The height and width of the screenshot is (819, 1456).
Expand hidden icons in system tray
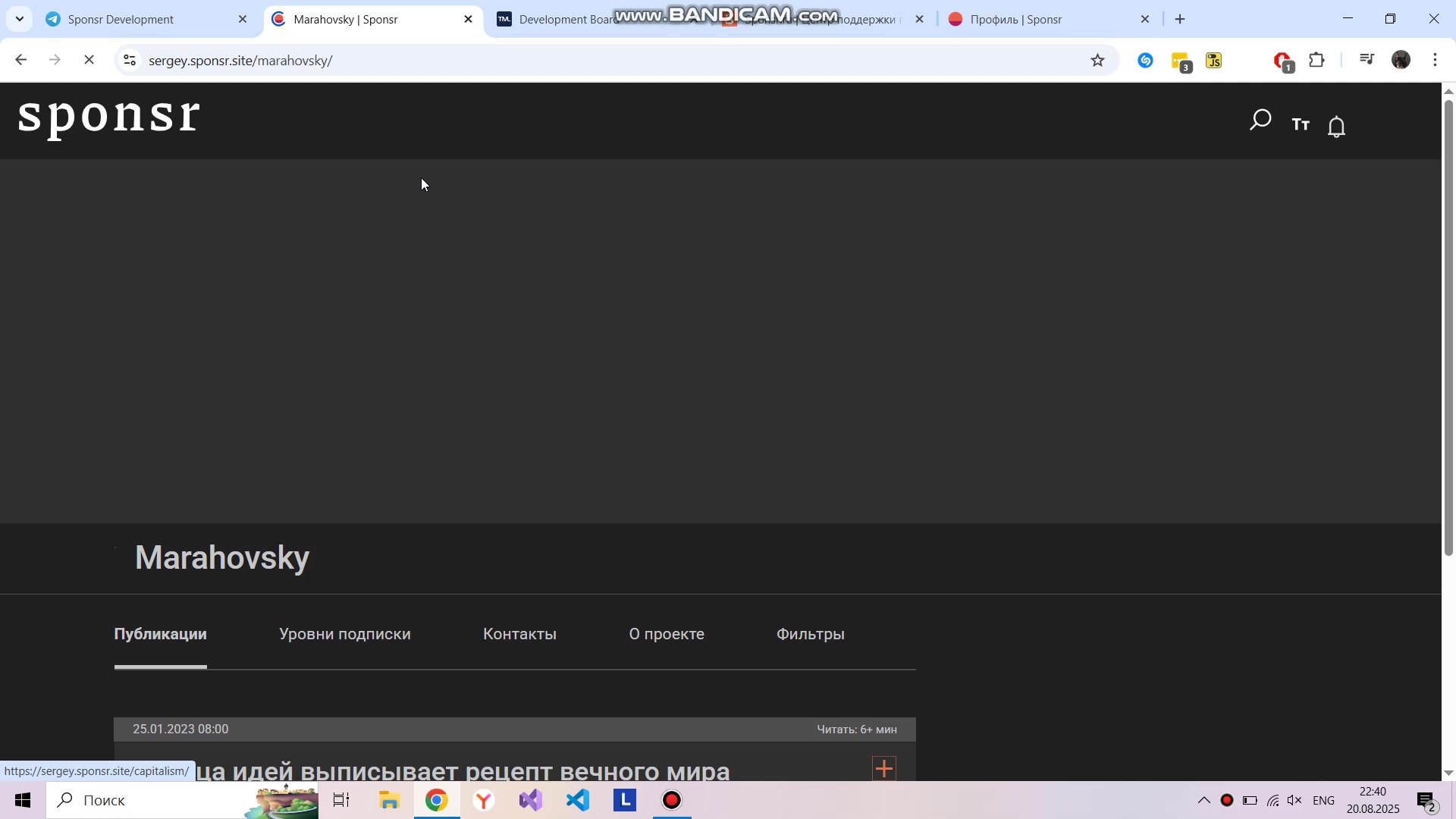pyautogui.click(x=1204, y=800)
